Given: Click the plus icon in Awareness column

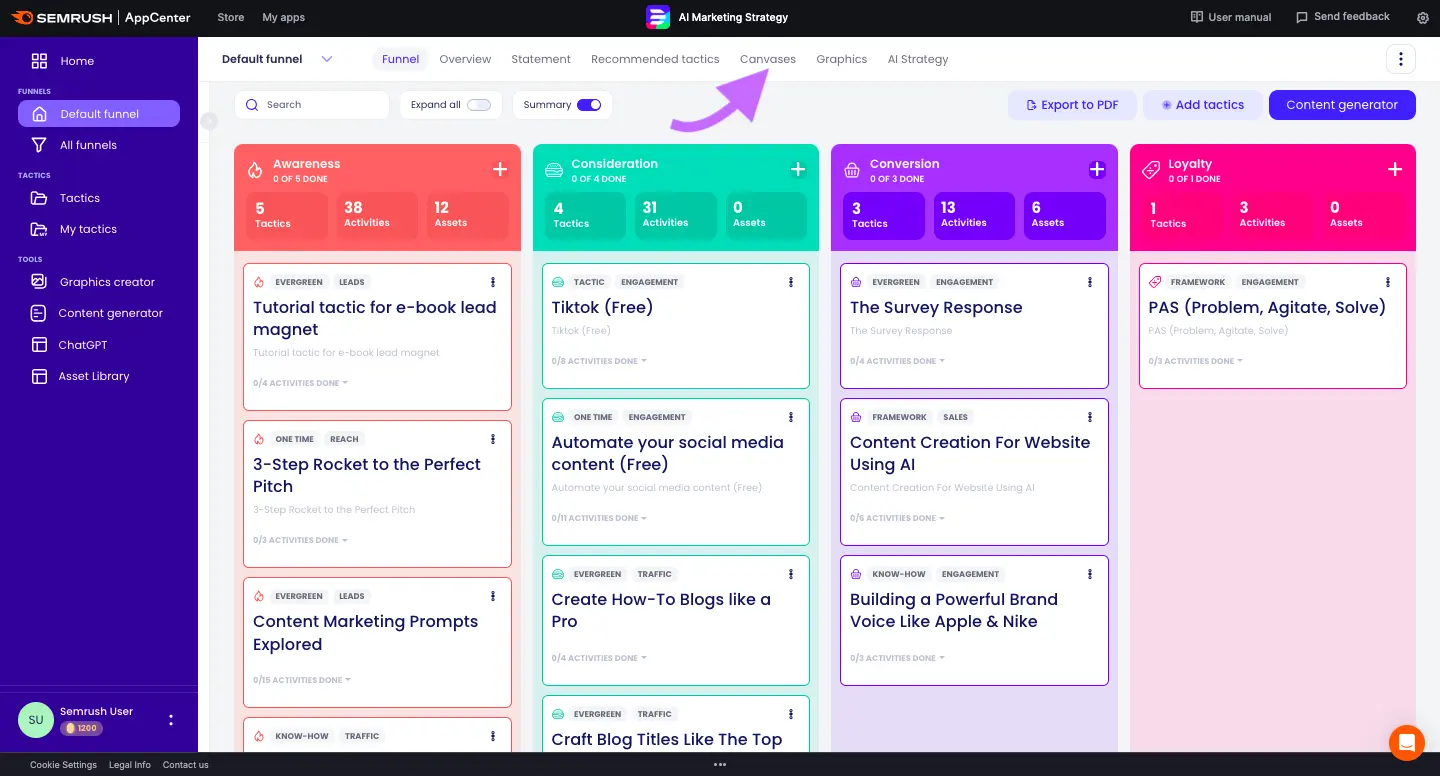Looking at the screenshot, I should (500, 170).
